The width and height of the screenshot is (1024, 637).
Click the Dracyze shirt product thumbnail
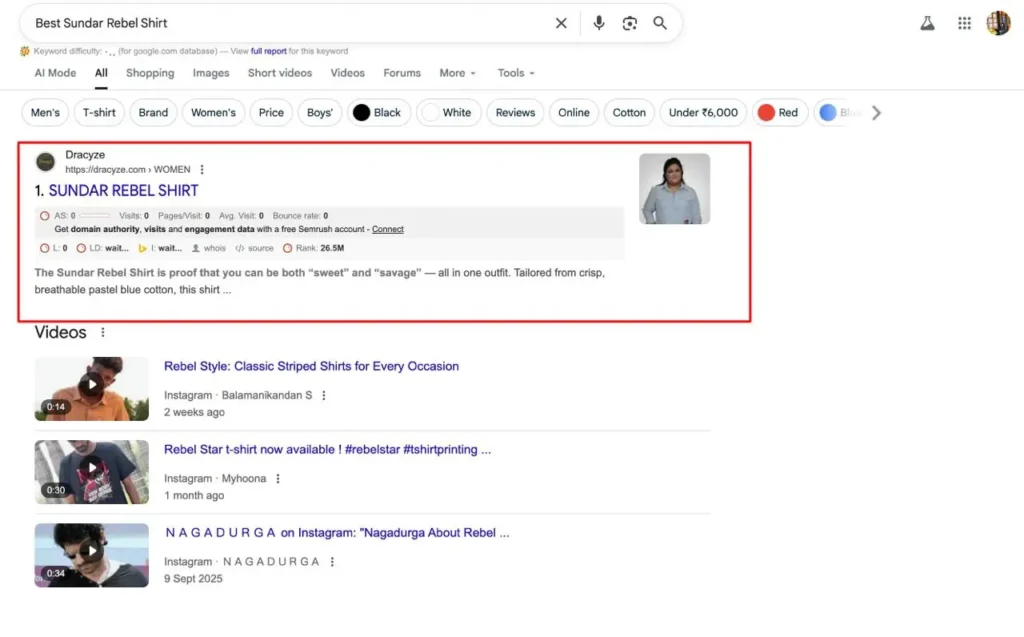coord(674,188)
